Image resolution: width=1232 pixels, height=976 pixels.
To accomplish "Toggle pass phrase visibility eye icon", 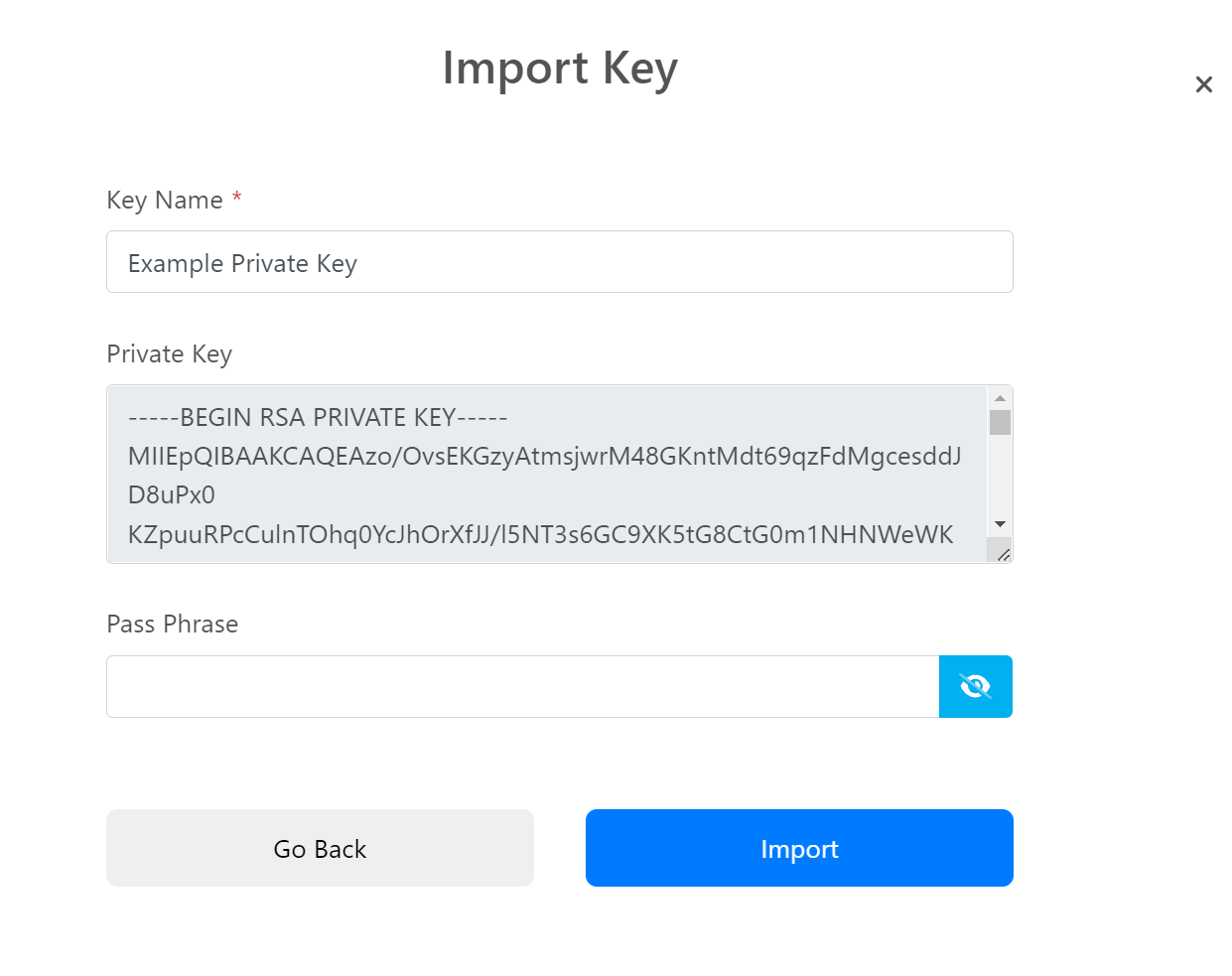I will pos(975,686).
